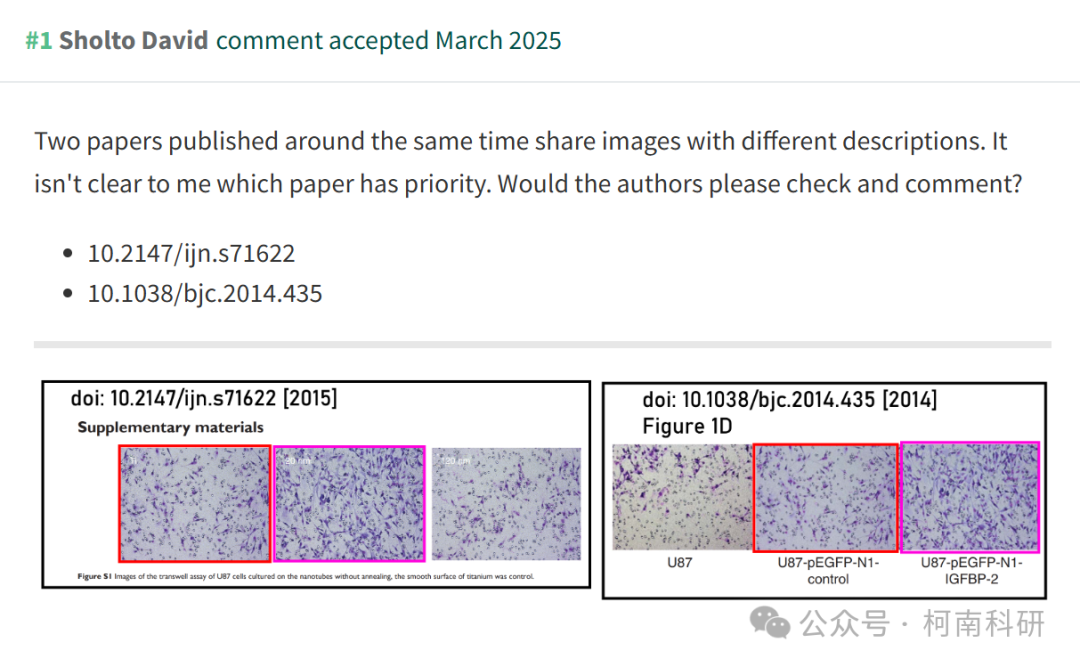This screenshot has height=667, width=1080.
Task: Click the 'comment accepted March 2025' text
Action: pos(388,41)
